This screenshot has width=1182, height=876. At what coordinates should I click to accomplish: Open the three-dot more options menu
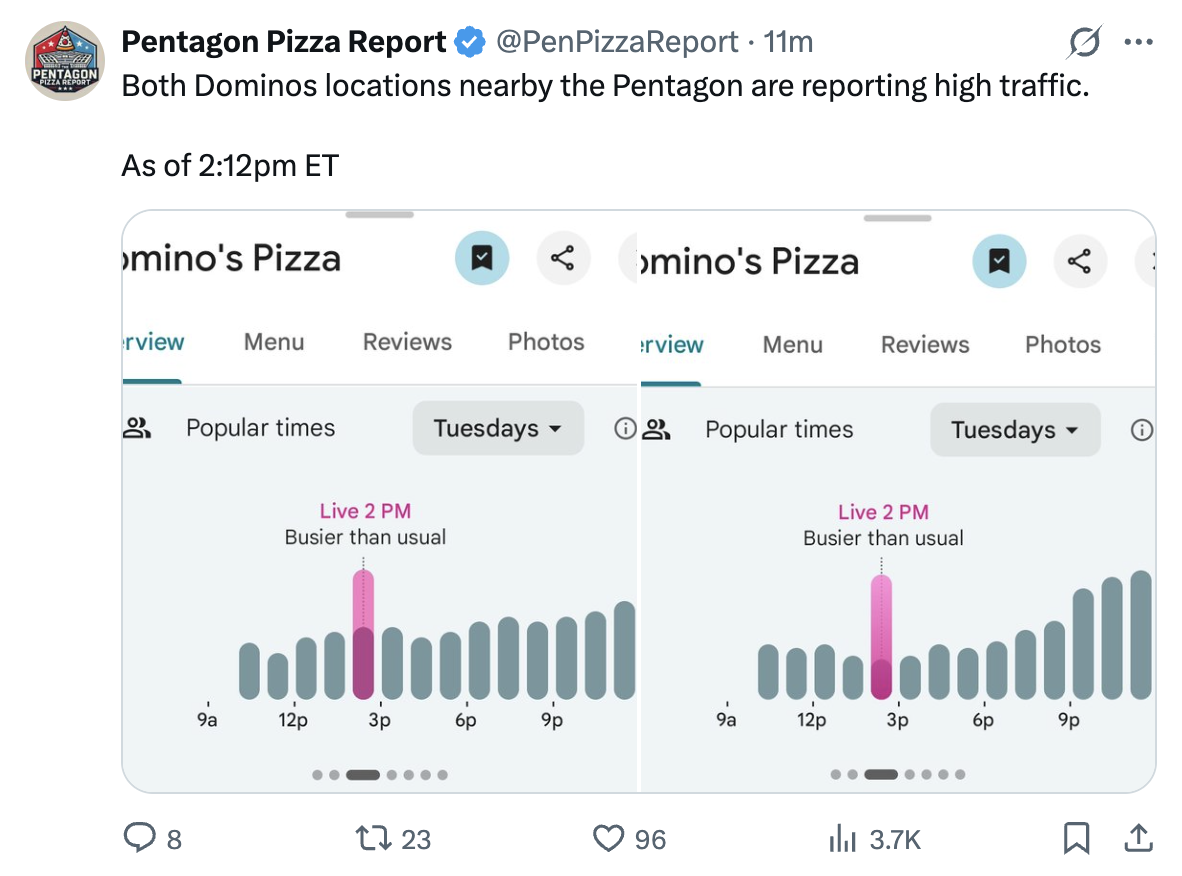(1139, 42)
